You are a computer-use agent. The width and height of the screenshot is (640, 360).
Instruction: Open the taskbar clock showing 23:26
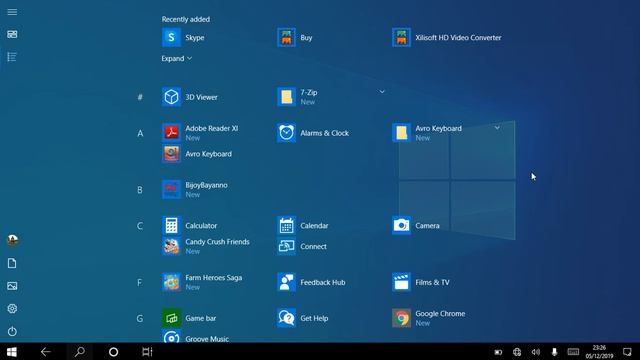tap(599, 352)
